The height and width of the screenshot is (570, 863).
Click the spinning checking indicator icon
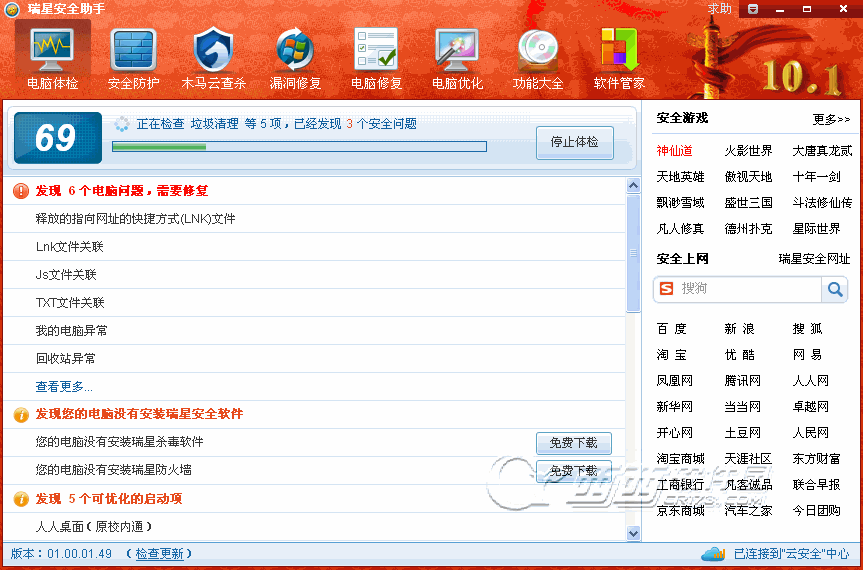(122, 124)
